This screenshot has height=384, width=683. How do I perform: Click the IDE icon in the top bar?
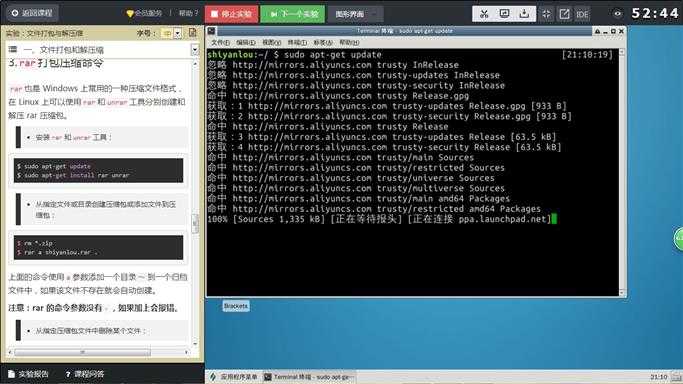(582, 14)
